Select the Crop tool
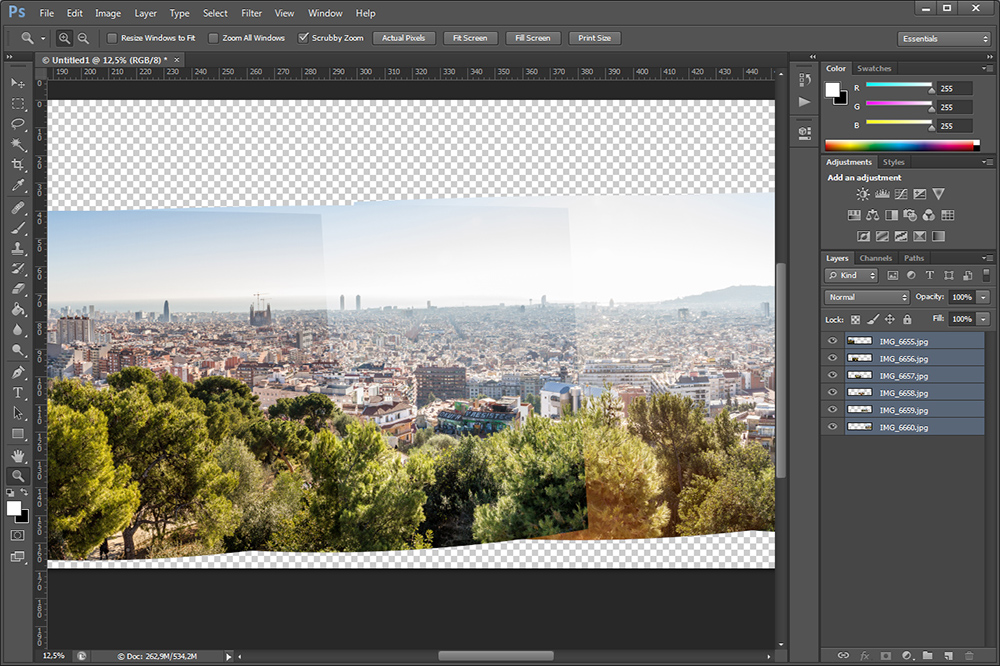Viewport: 1000px width, 666px height. 18,165
